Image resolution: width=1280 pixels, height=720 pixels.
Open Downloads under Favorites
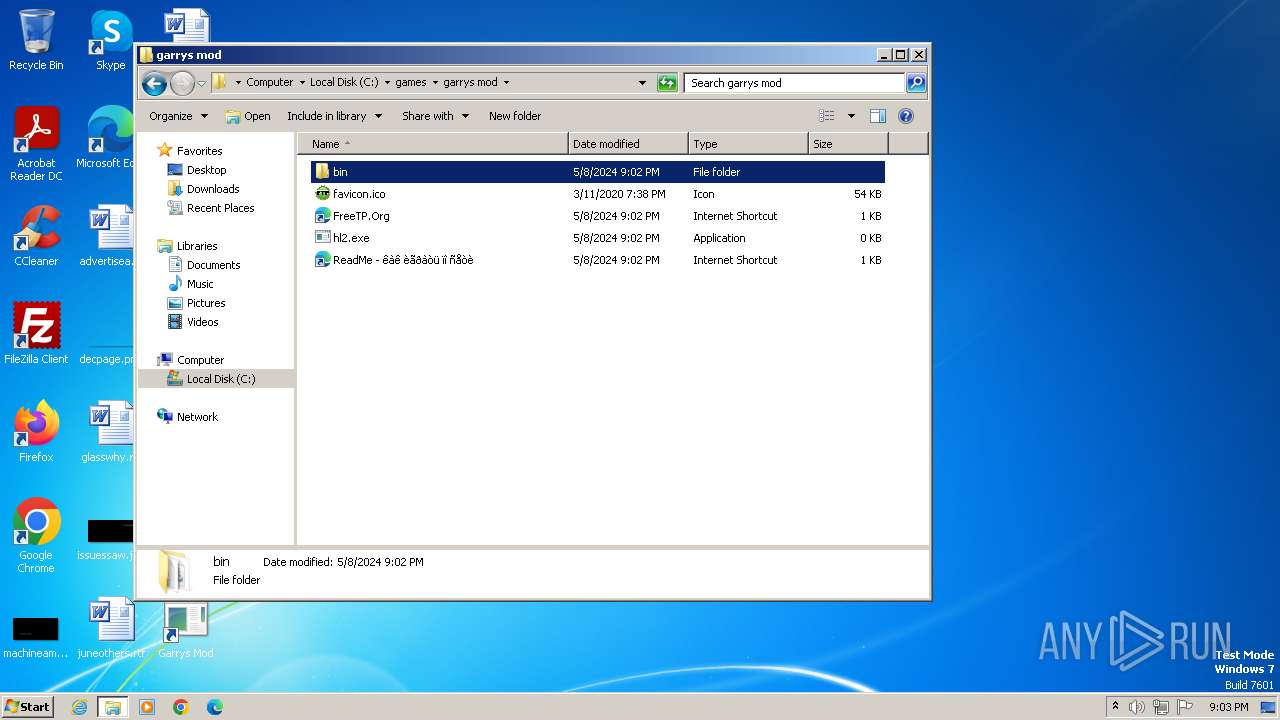click(x=213, y=189)
